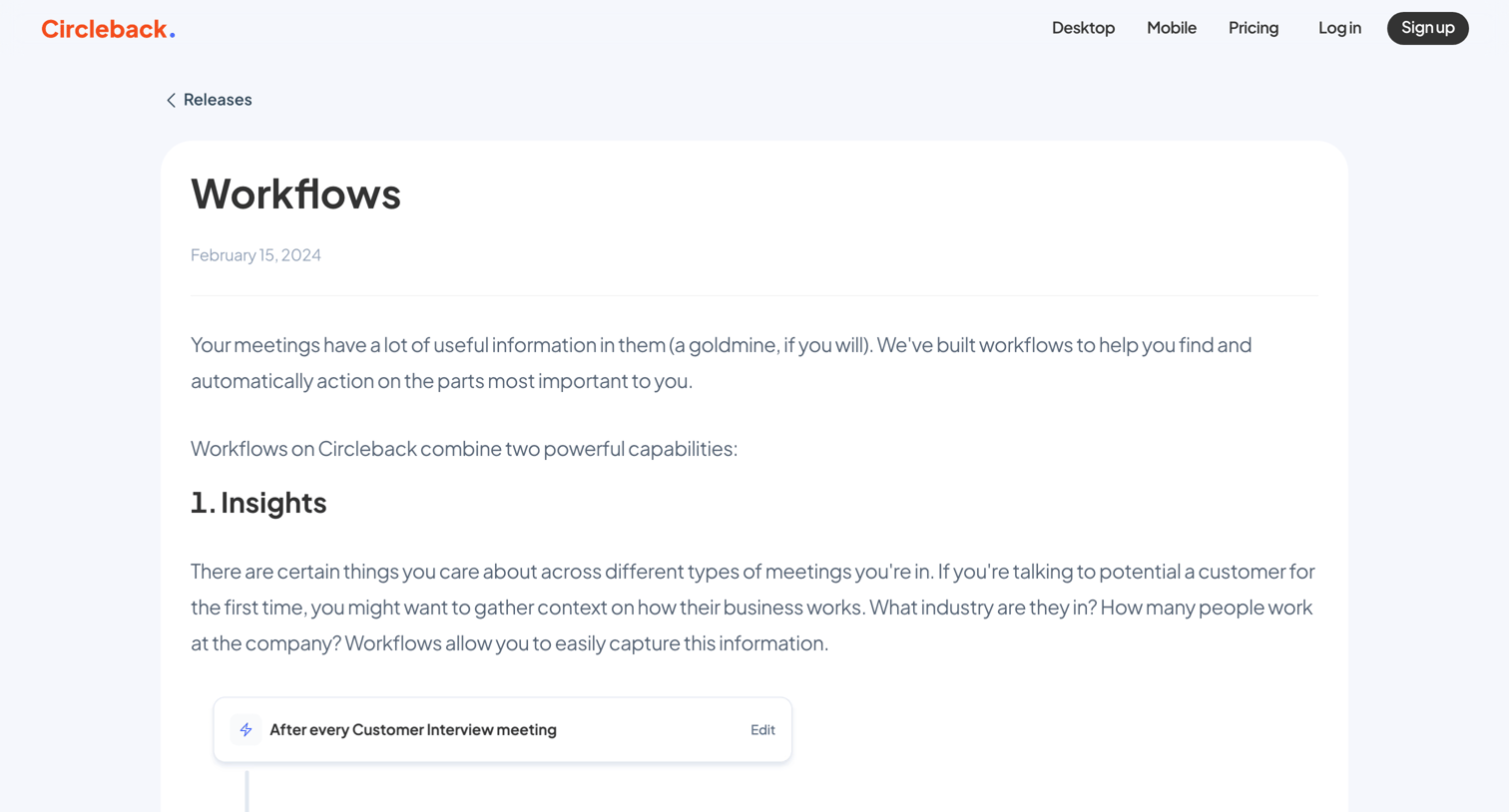1509x812 pixels.
Task: Open the Mobile nav item
Action: click(1171, 28)
